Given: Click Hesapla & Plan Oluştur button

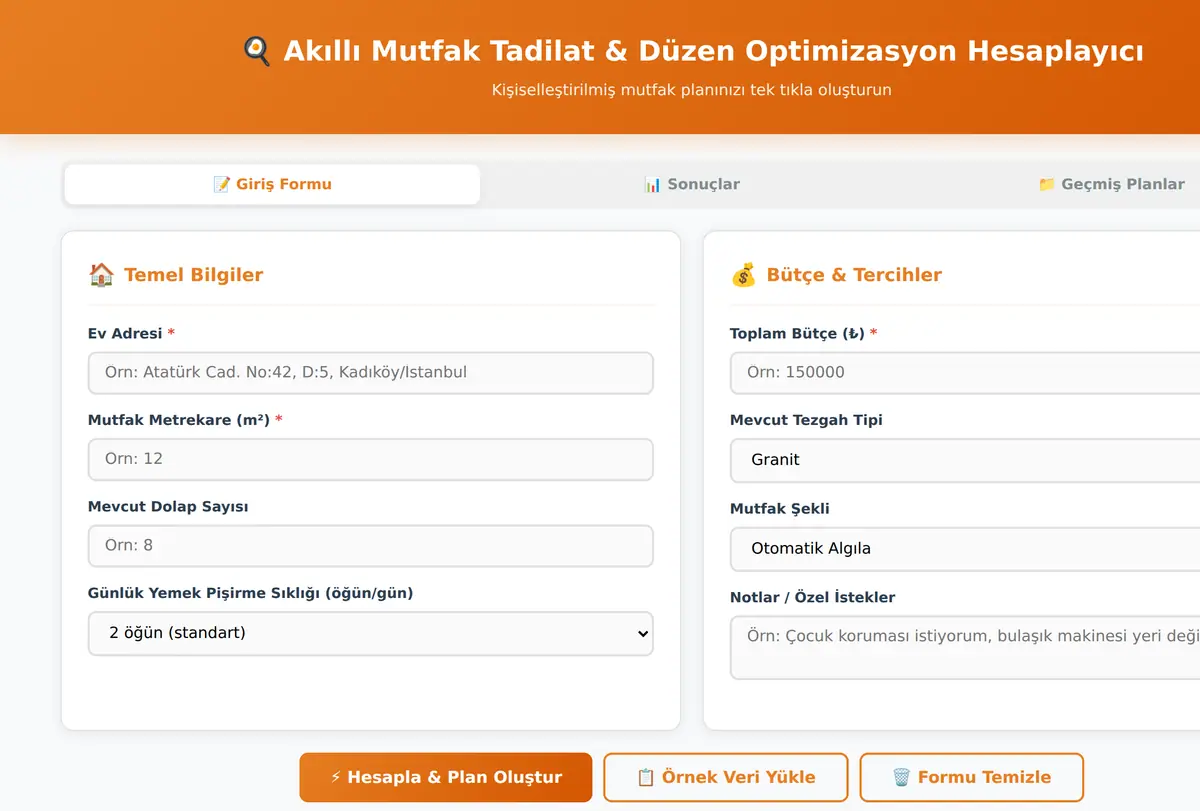Looking at the screenshot, I should point(446,777).
